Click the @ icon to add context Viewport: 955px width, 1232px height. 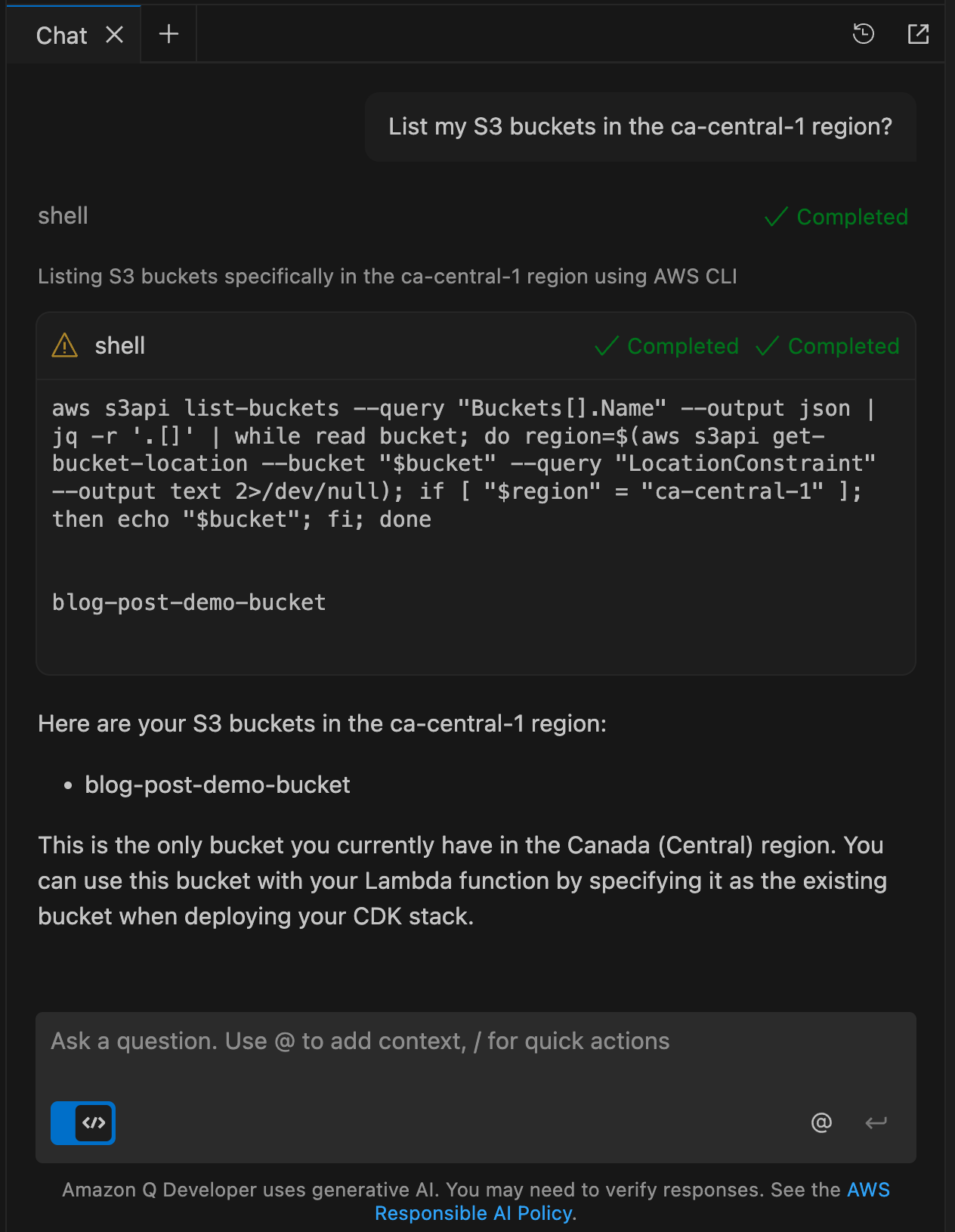(x=821, y=1123)
